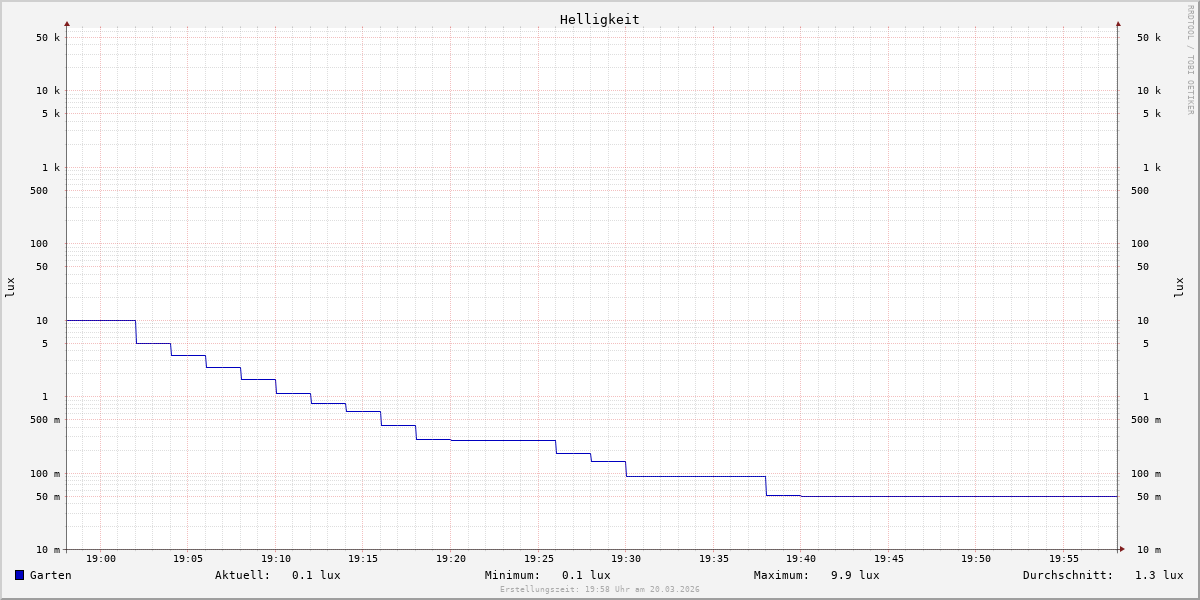1200x600 pixels.
Task: Click the 19:25 time axis label
Action: click(539, 559)
